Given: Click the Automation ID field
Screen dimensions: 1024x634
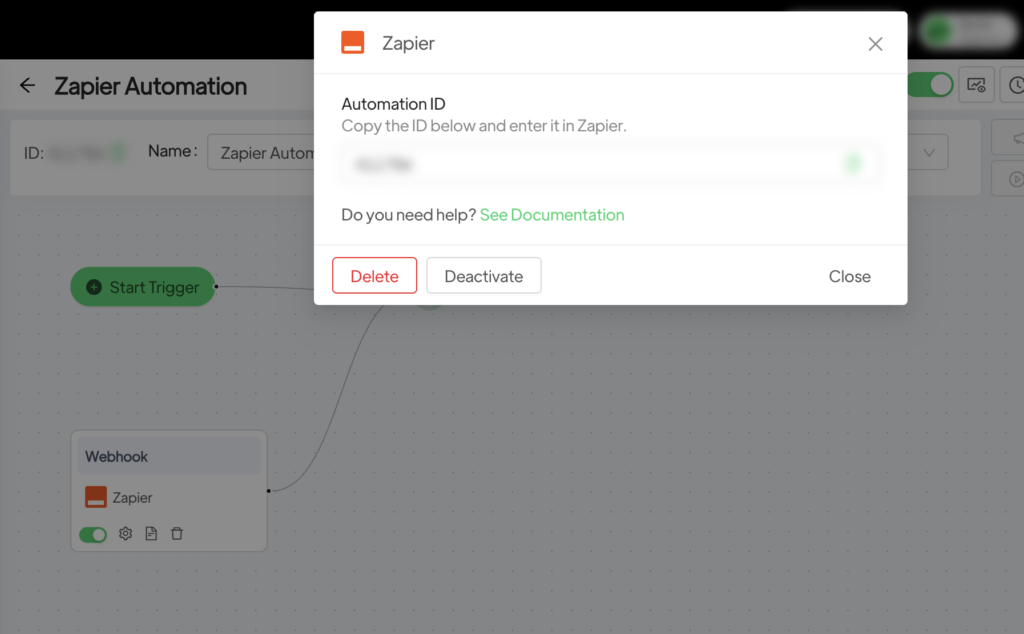Looking at the screenshot, I should point(590,164).
